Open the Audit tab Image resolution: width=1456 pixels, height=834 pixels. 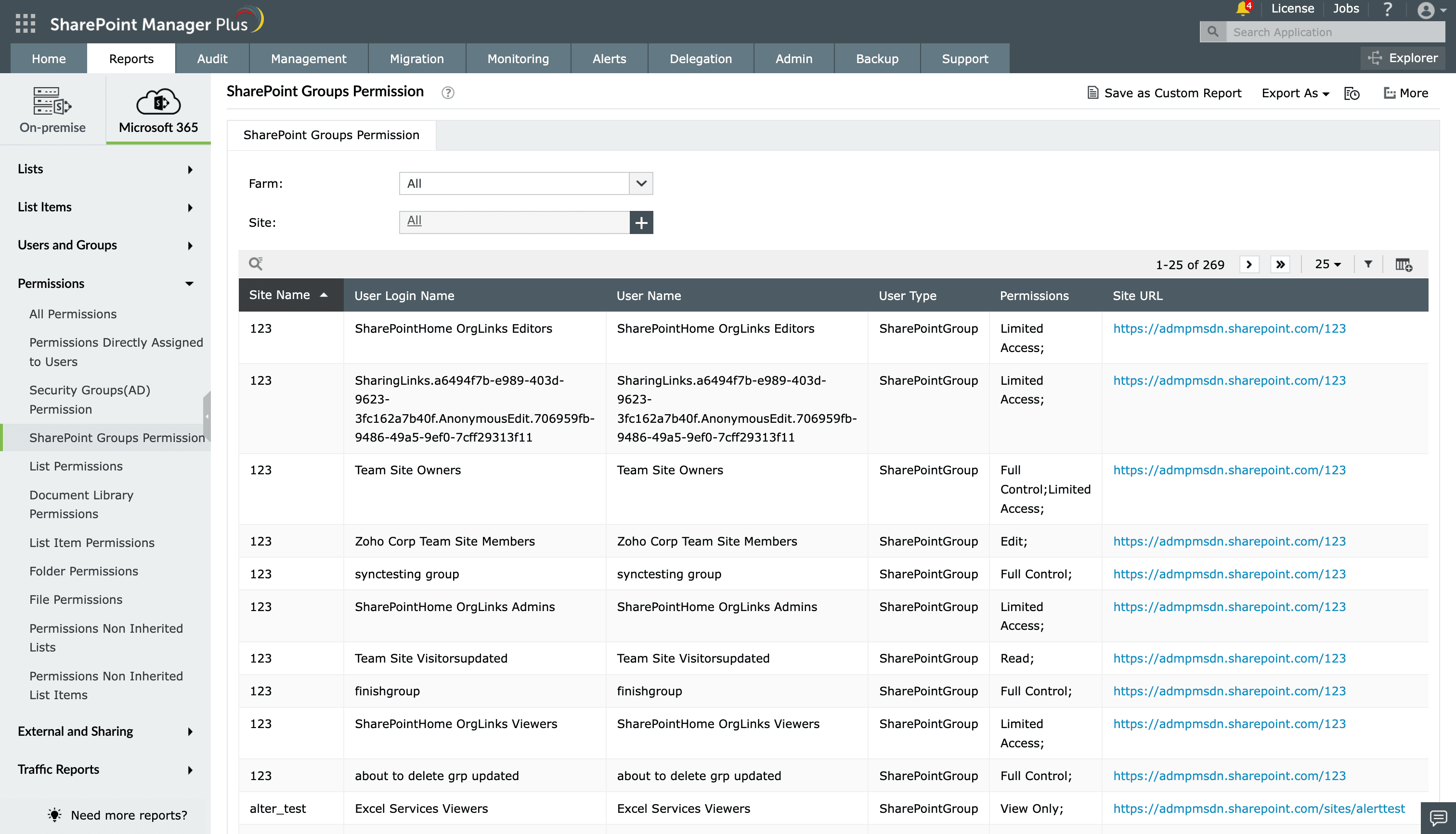pyautogui.click(x=212, y=58)
